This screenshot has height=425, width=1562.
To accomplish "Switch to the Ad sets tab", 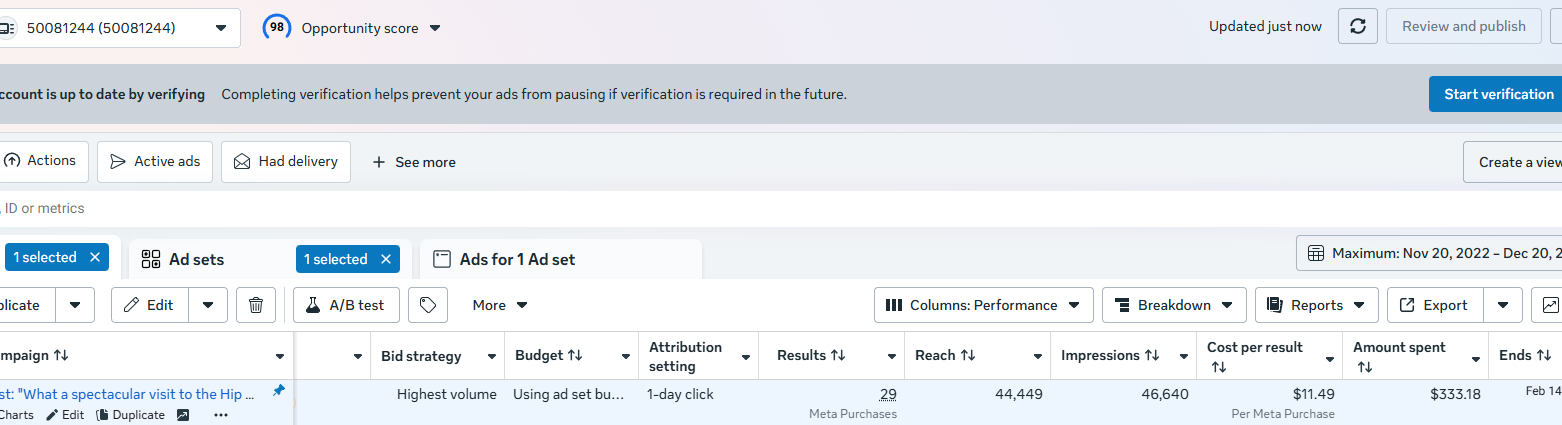I will click(196, 259).
